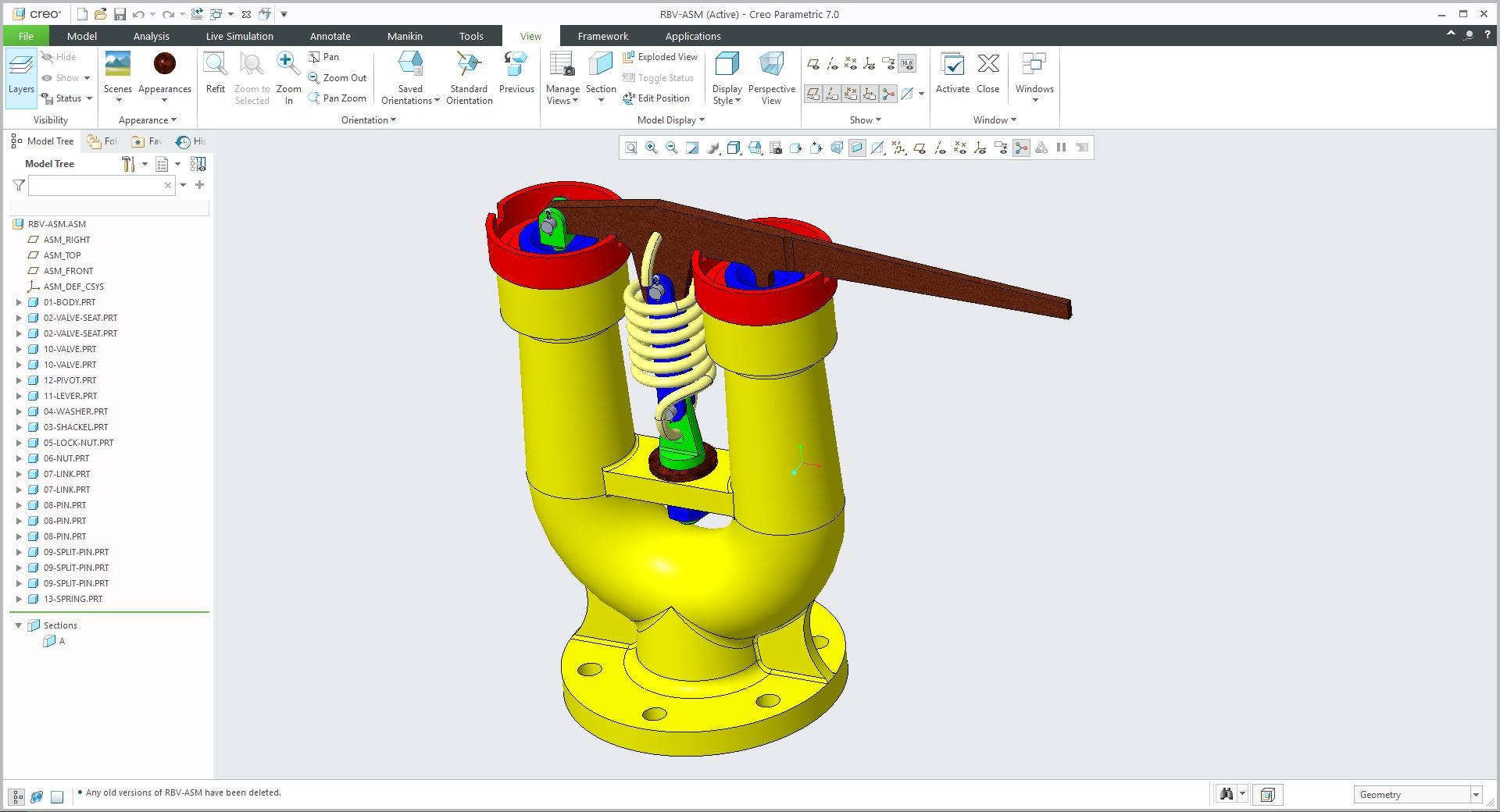Toggle coordinate system display in ribbon Show group
This screenshot has width=1500, height=812.
coord(870,63)
